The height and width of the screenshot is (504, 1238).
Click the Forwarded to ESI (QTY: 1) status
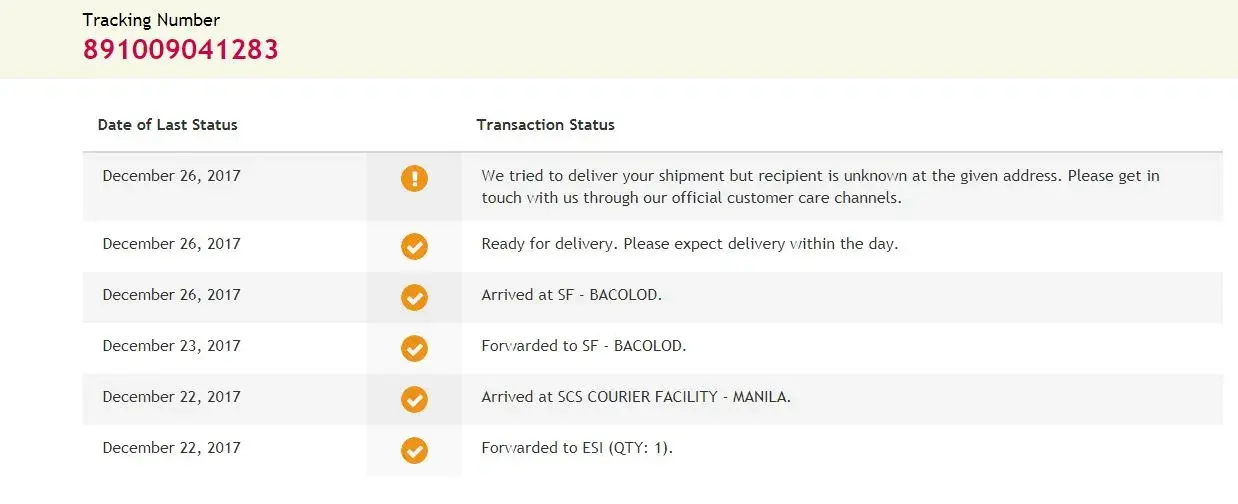577,448
